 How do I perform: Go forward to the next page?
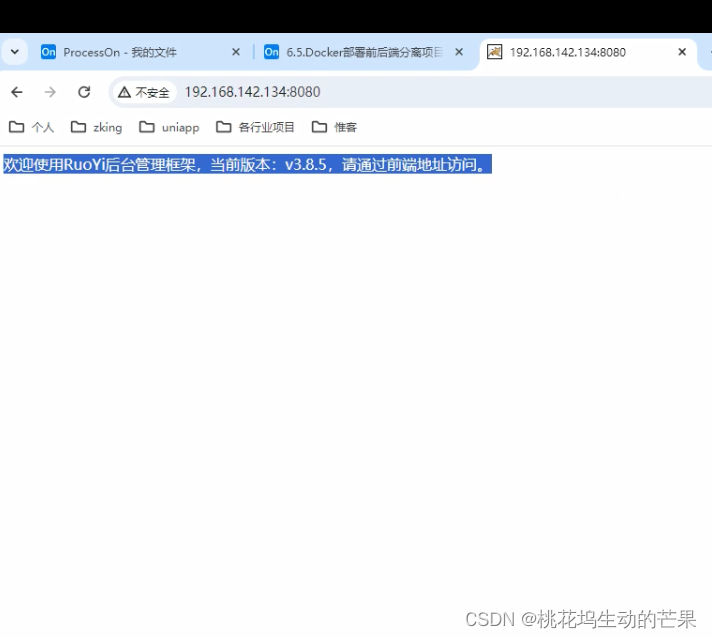point(50,92)
